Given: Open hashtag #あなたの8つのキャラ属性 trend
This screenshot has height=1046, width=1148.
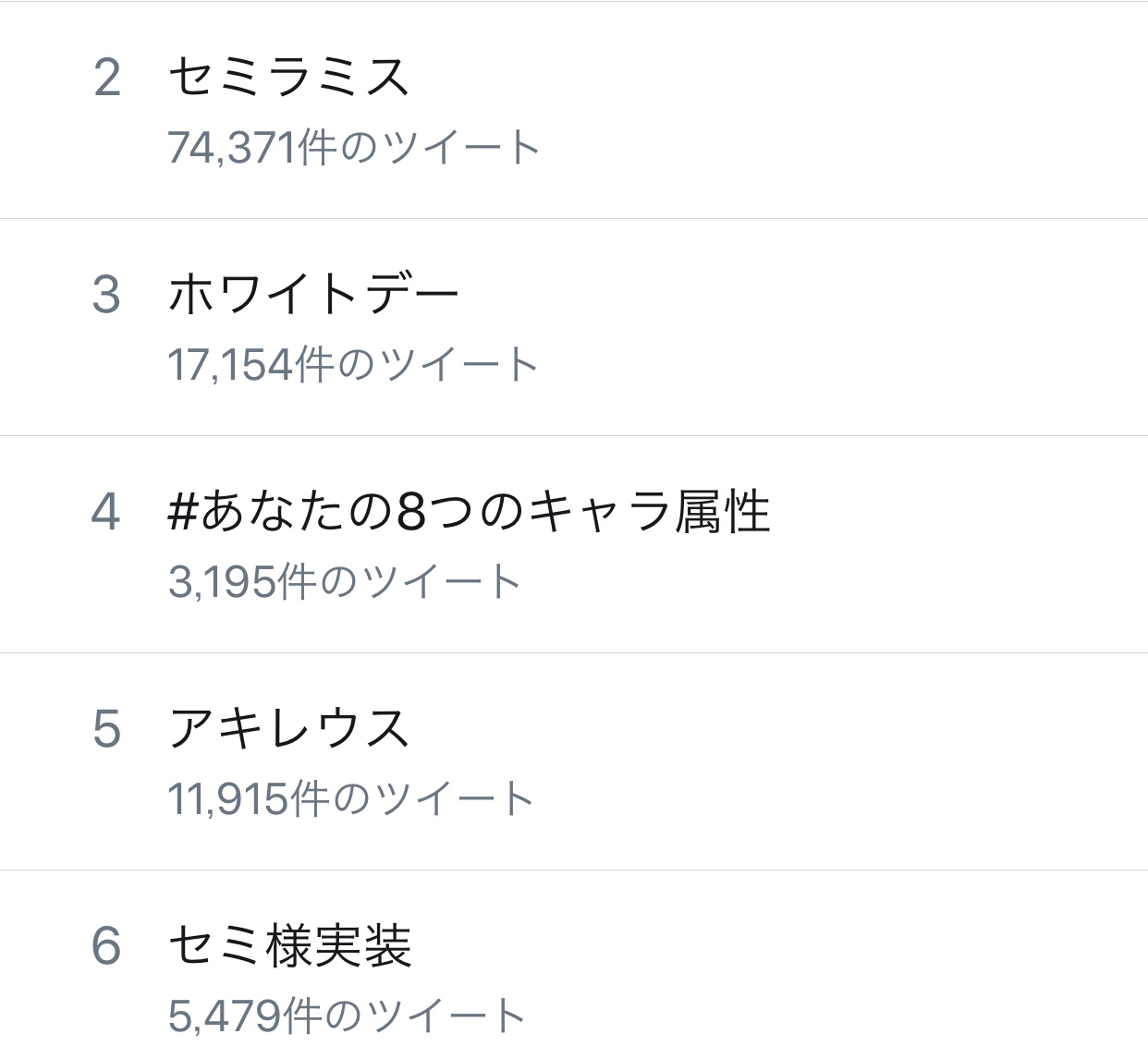Looking at the screenshot, I should (x=468, y=512).
